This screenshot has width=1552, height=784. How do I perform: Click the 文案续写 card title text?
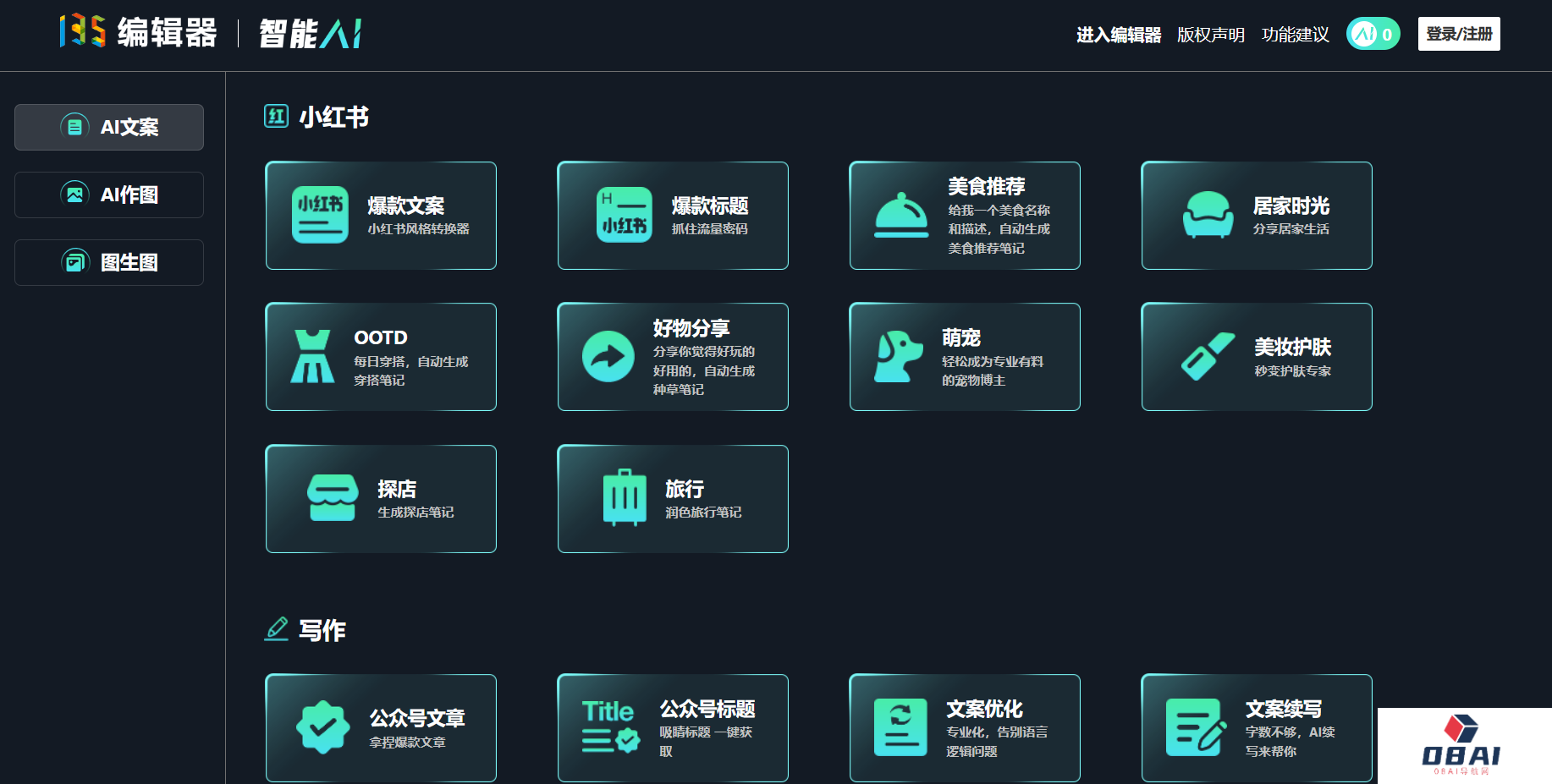(1284, 709)
